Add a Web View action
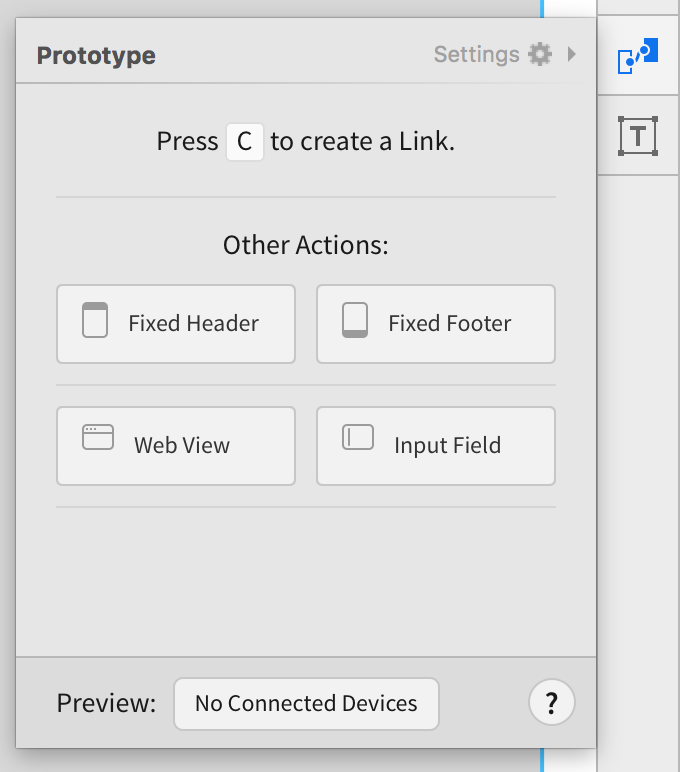This screenshot has height=772, width=680. [176, 446]
